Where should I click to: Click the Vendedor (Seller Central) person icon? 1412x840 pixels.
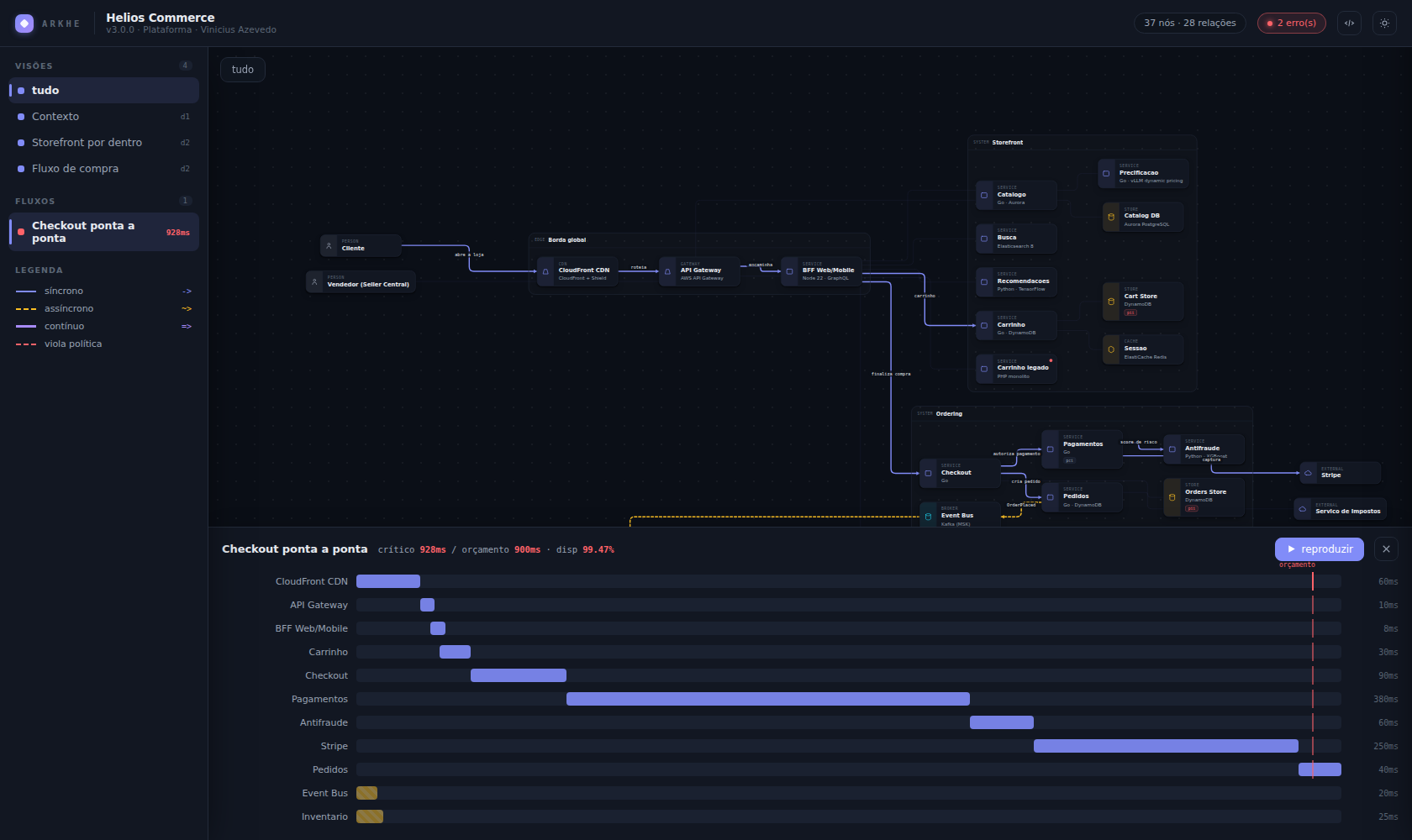[314, 281]
